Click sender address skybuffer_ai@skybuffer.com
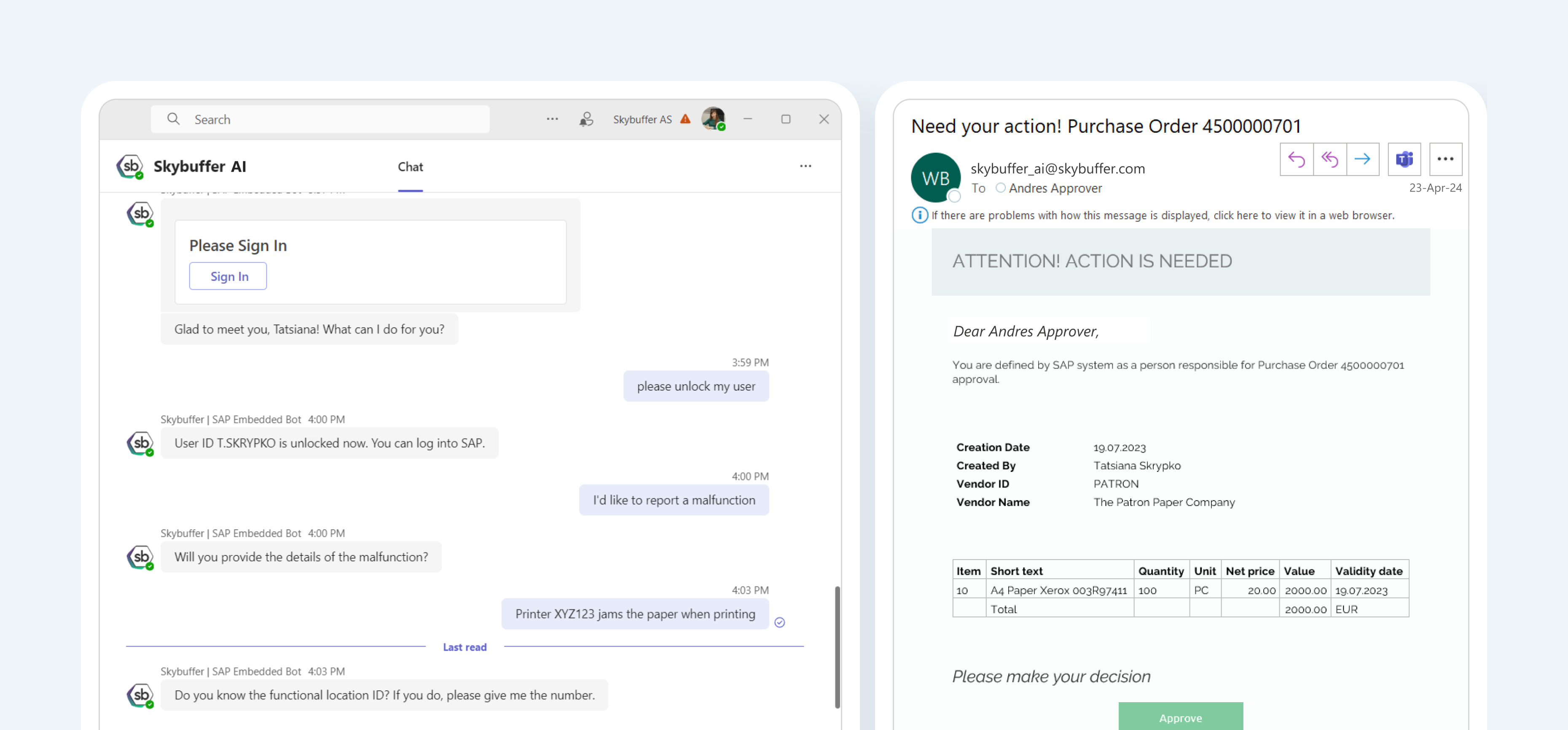The width and height of the screenshot is (1568, 730). [1057, 169]
